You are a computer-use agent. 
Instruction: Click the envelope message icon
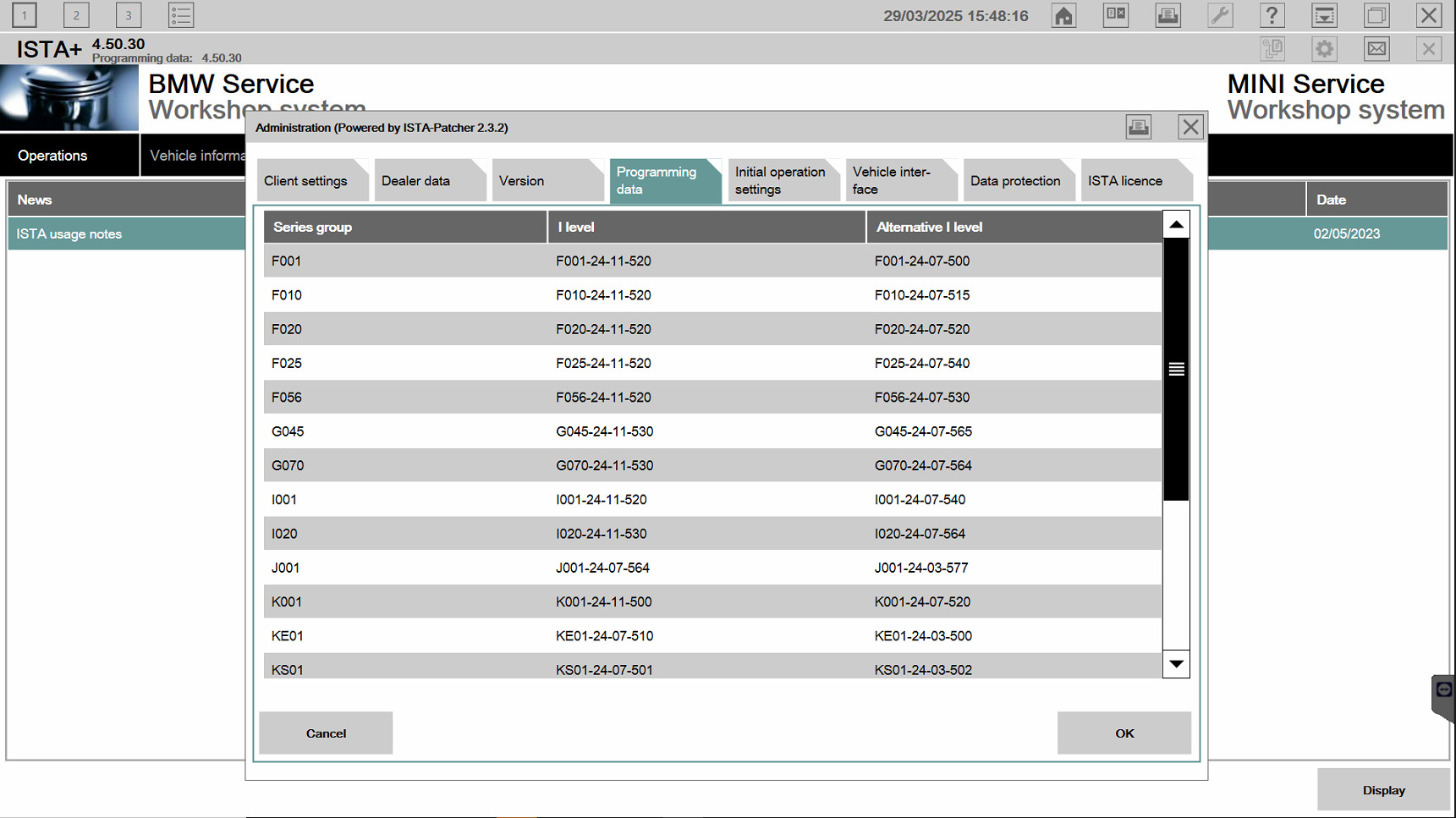(1376, 48)
